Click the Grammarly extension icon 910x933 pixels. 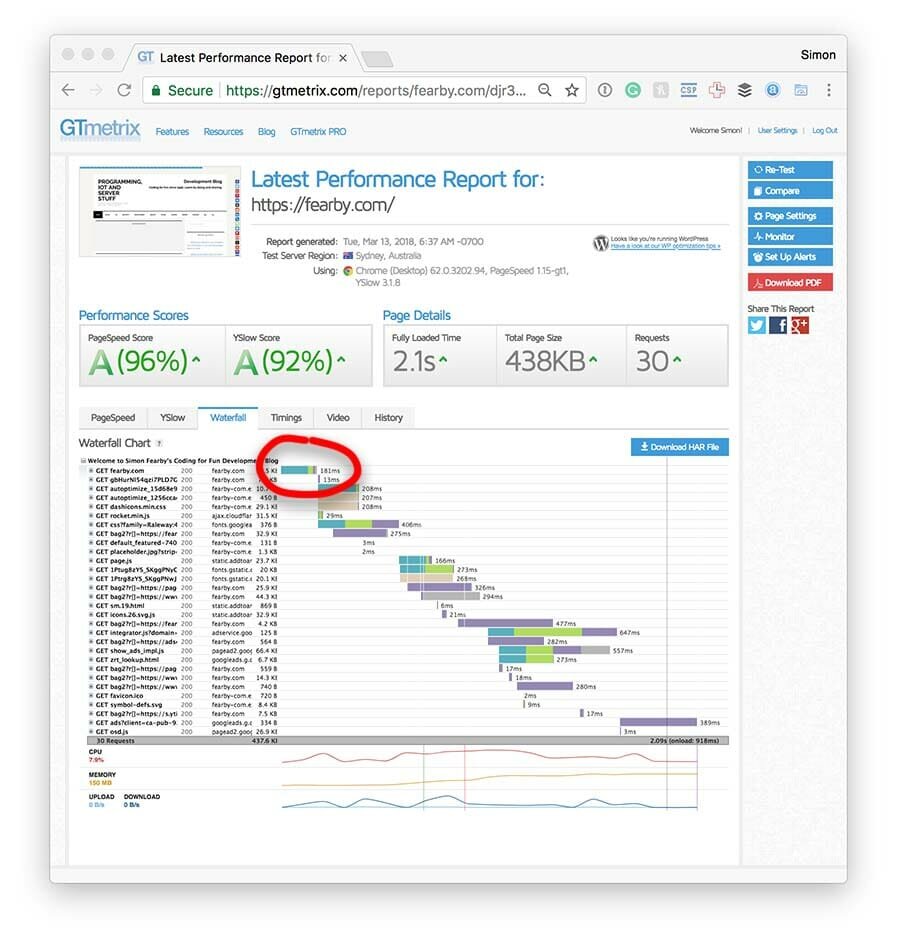click(x=632, y=89)
